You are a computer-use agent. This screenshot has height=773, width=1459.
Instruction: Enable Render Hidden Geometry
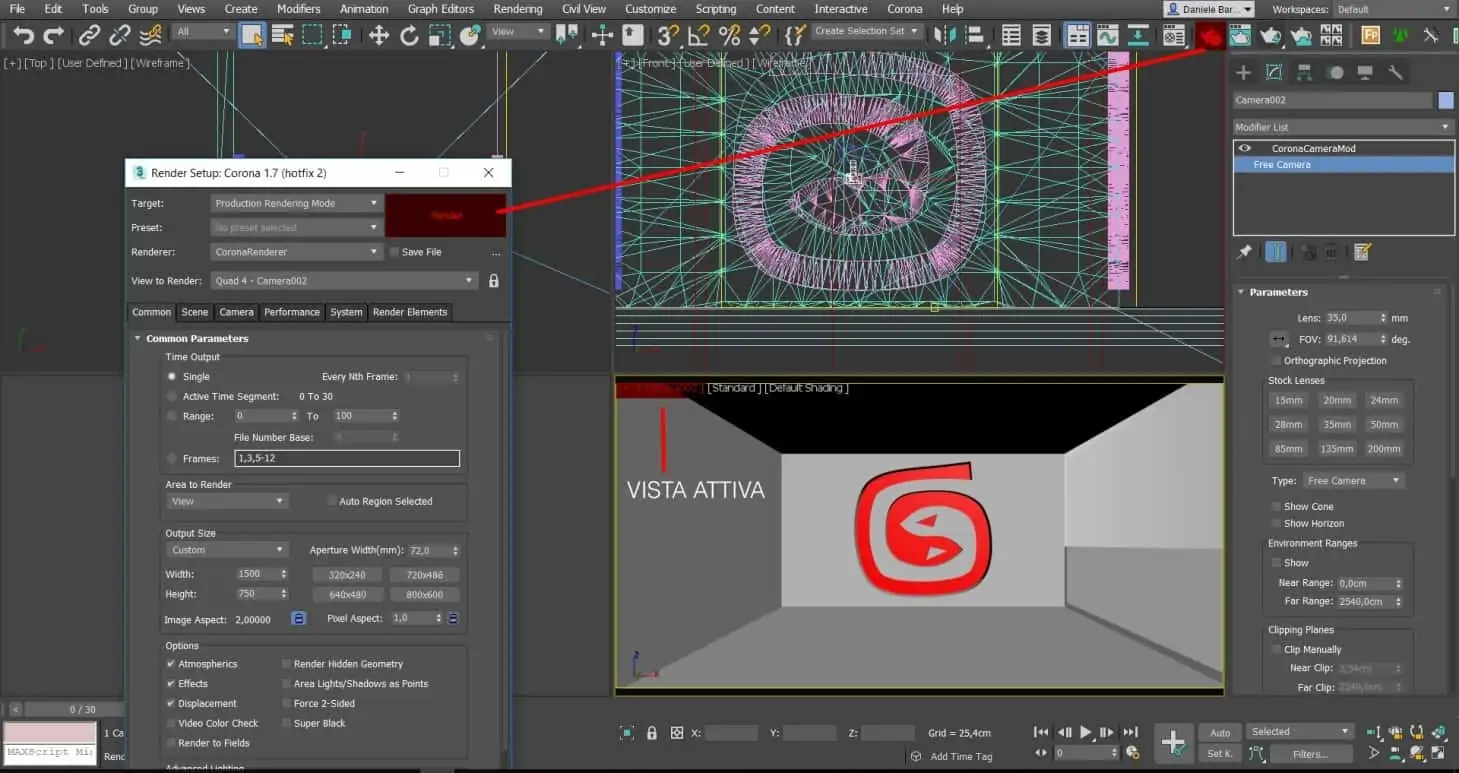pos(287,664)
